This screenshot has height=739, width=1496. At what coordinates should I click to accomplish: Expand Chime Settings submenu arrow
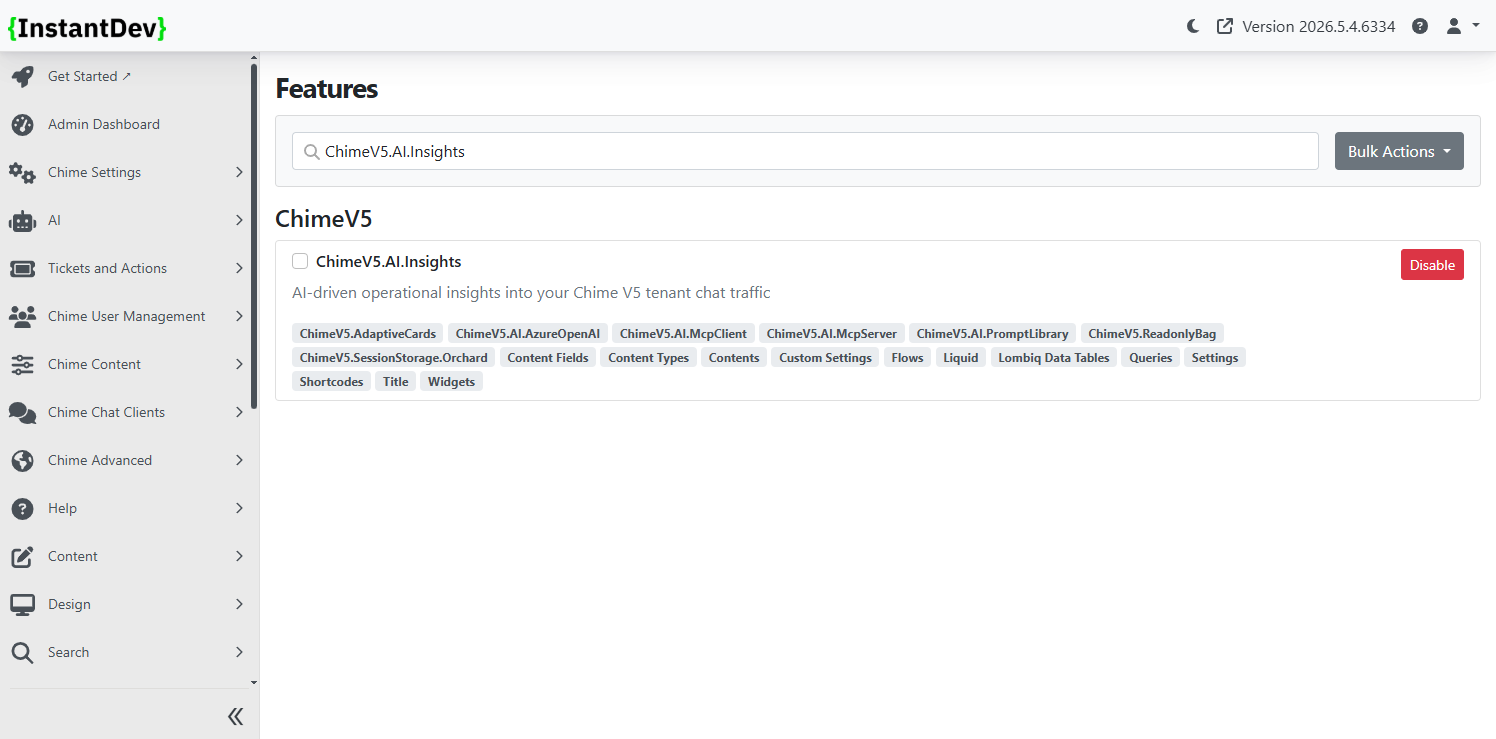click(239, 172)
